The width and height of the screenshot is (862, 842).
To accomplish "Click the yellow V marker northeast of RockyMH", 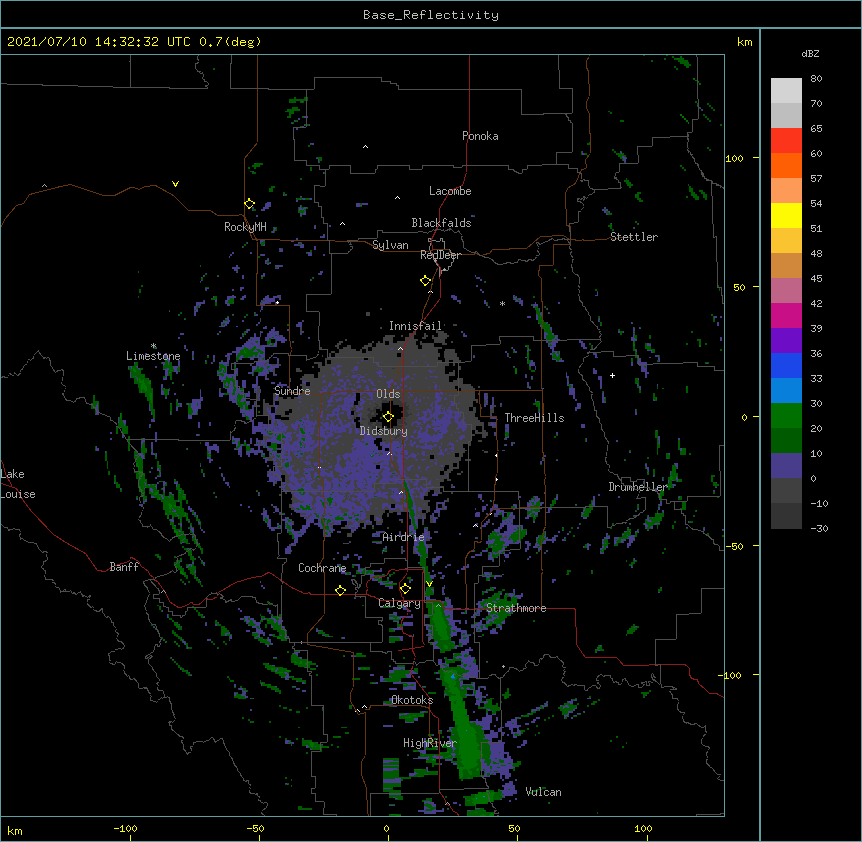I will click(175, 184).
